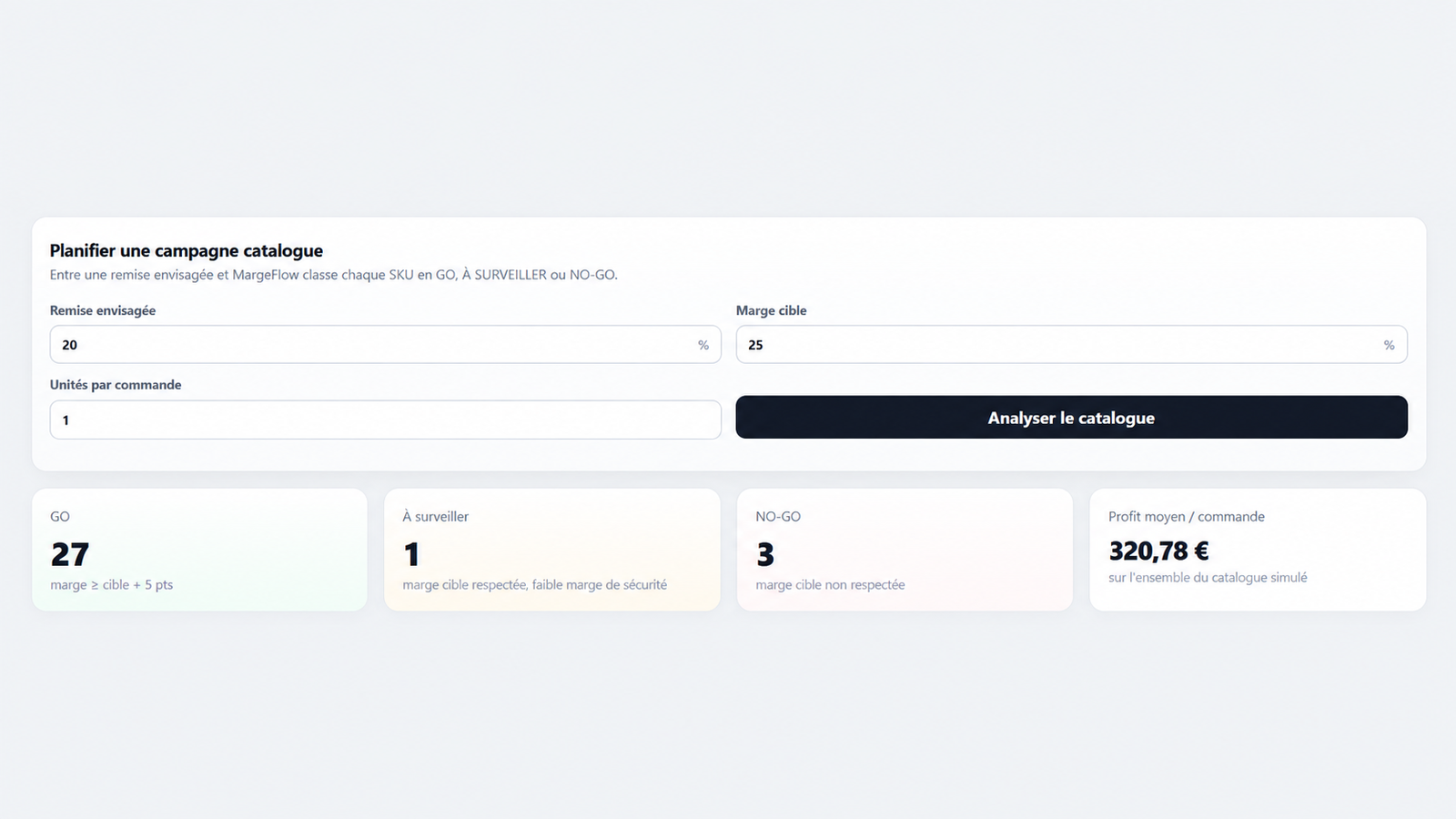The height and width of the screenshot is (819, 1456).
Task: Open the GO summary card
Action: point(199,550)
